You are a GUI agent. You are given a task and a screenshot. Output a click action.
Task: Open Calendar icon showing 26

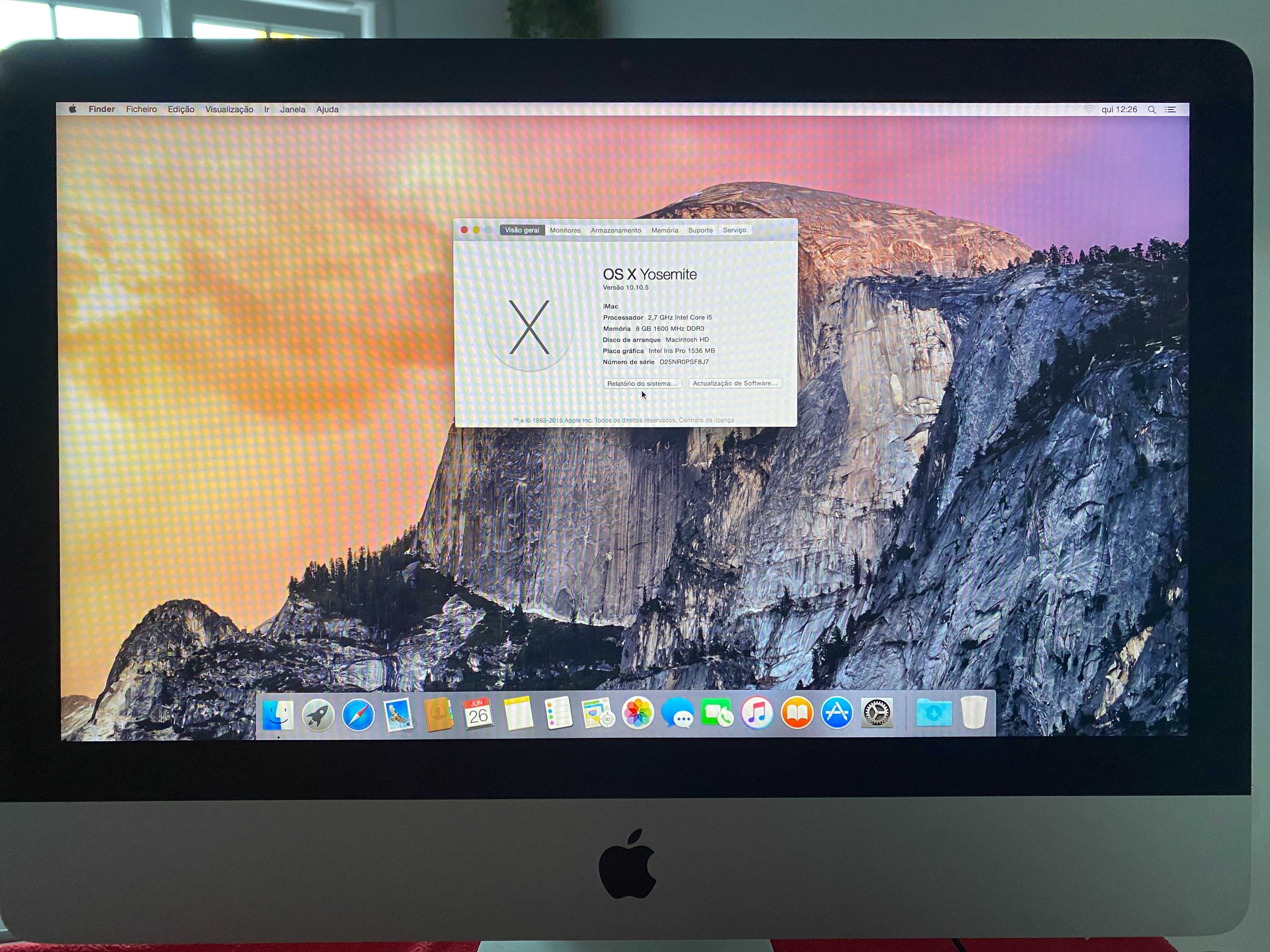pos(478,714)
